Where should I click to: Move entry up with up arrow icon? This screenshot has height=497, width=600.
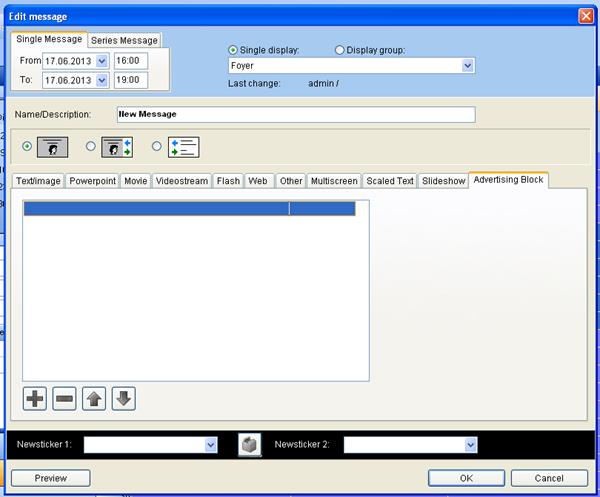94,399
